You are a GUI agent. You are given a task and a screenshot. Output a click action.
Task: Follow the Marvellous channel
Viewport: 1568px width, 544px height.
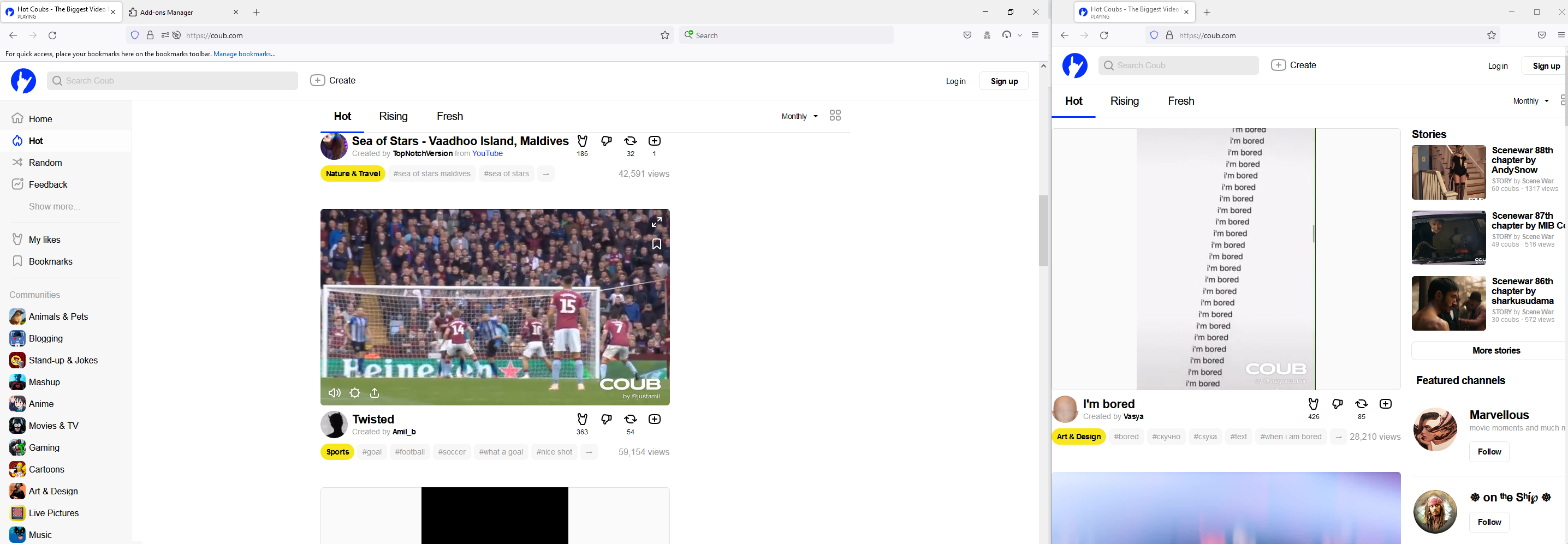[x=1489, y=451]
